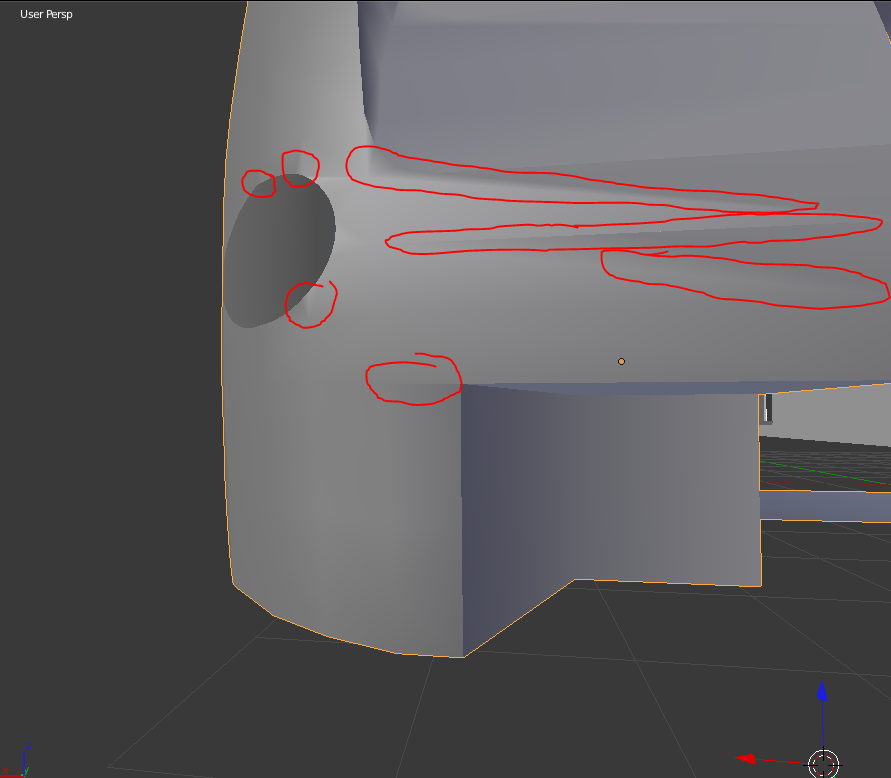Grab the blue Z-axis manipulator arrow
The height and width of the screenshot is (778, 891).
822,692
